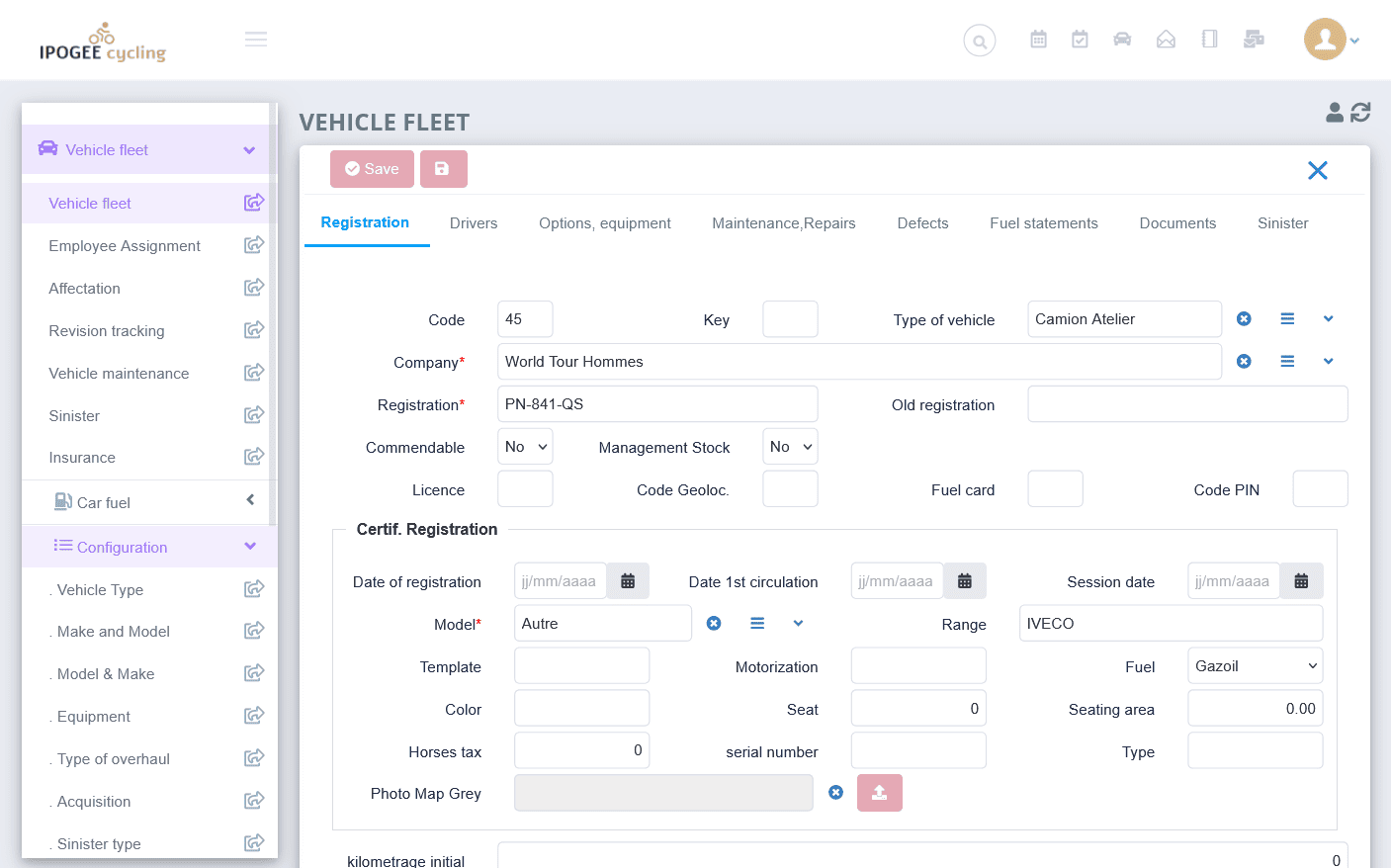Click the hamburger menu icon
Screen dimensions: 1391x868
point(256,40)
